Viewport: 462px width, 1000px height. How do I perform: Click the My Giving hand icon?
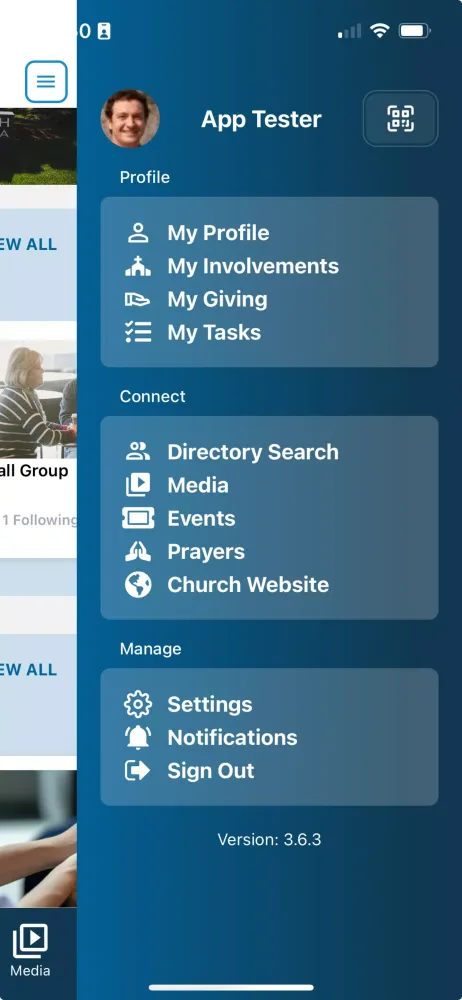point(138,299)
